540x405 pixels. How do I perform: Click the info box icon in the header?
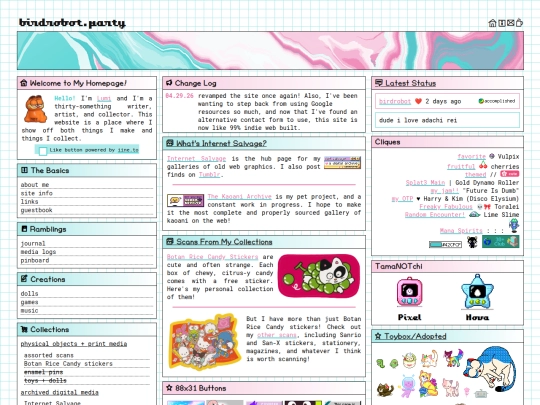tap(502, 23)
